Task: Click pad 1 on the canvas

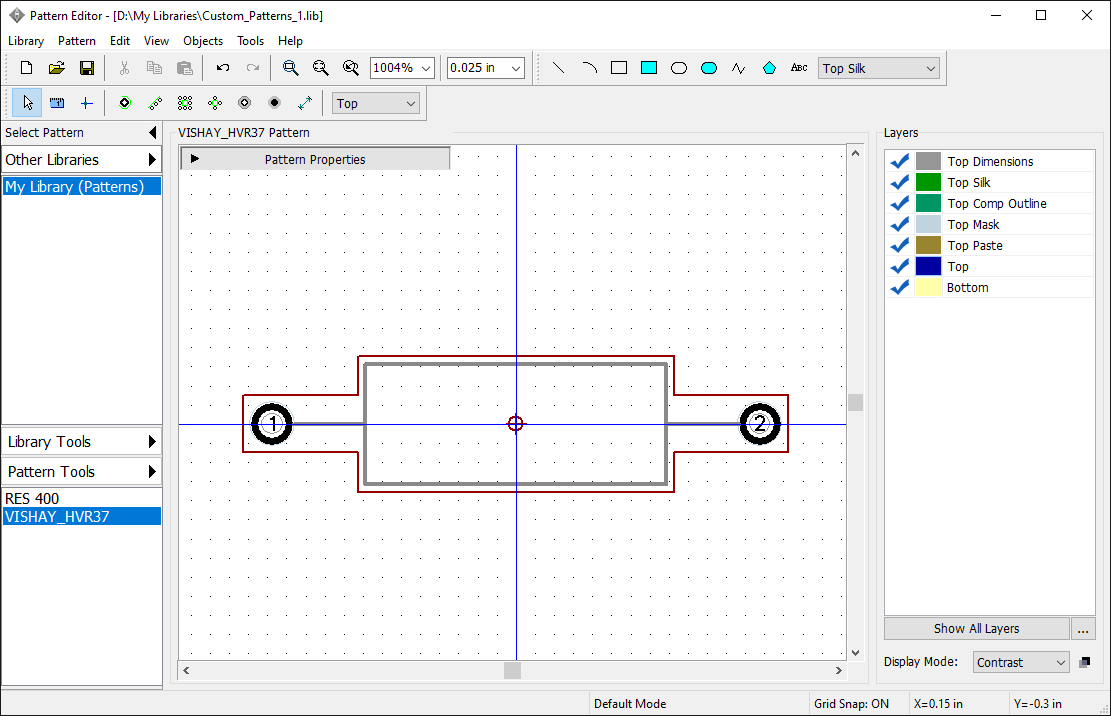Action: click(272, 424)
